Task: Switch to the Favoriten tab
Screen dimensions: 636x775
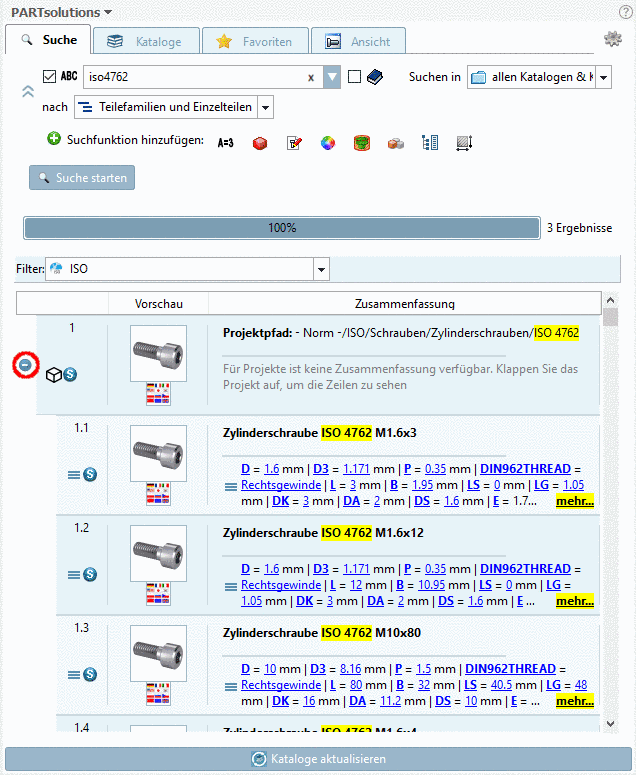Action: click(255, 42)
